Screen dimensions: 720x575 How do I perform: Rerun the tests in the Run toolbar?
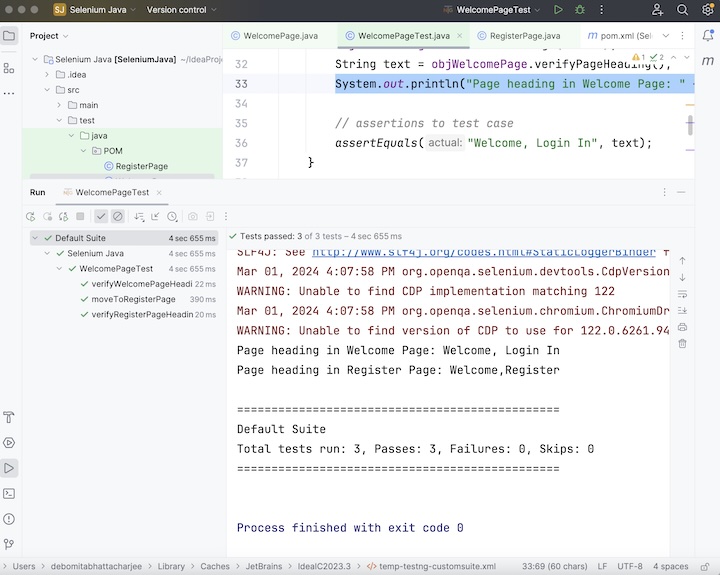click(30, 216)
